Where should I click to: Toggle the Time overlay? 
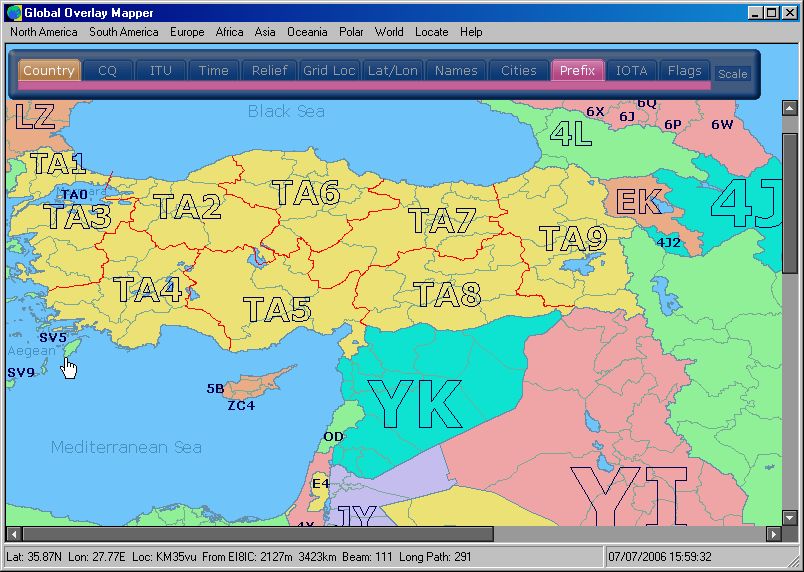[x=213, y=70]
